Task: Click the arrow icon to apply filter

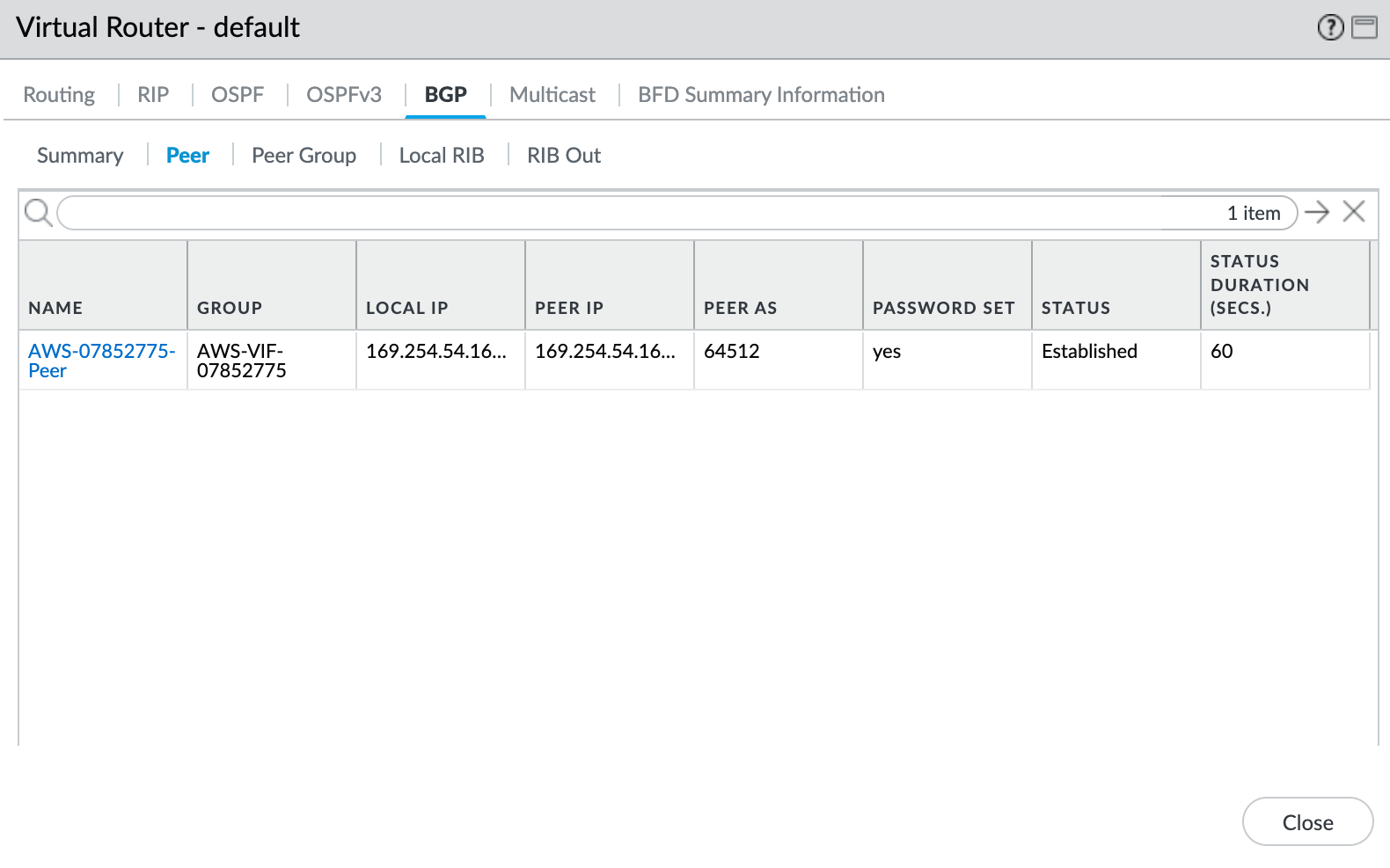Action: click(1317, 212)
